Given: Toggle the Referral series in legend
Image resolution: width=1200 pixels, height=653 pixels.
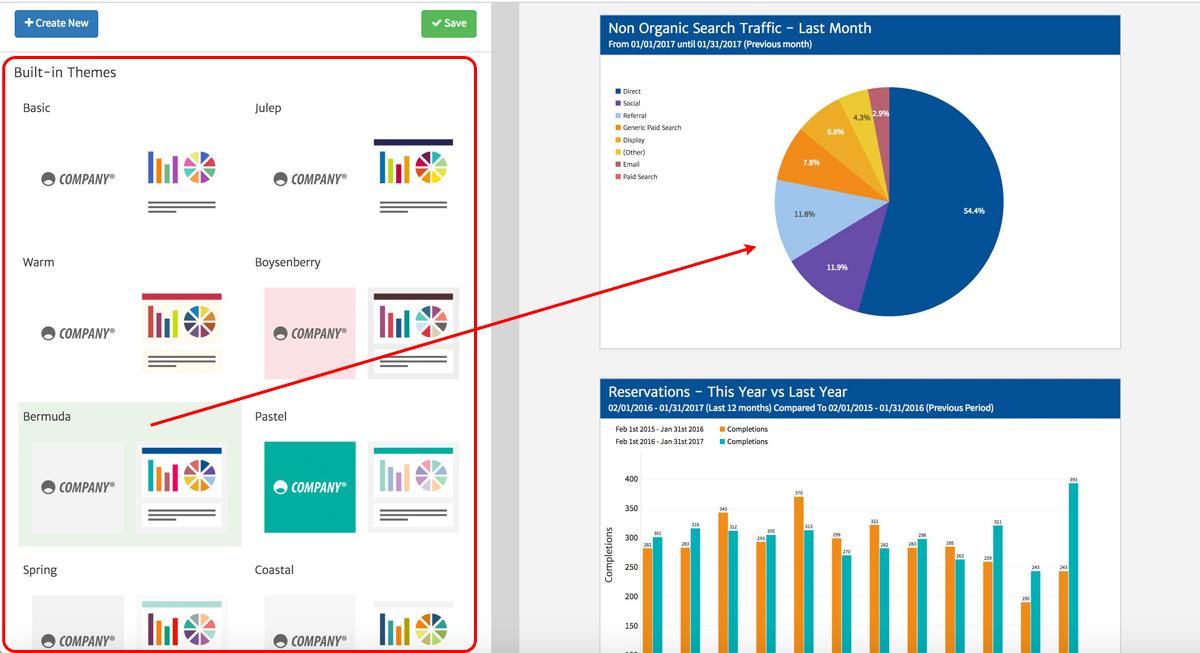Looking at the screenshot, I should [x=634, y=116].
